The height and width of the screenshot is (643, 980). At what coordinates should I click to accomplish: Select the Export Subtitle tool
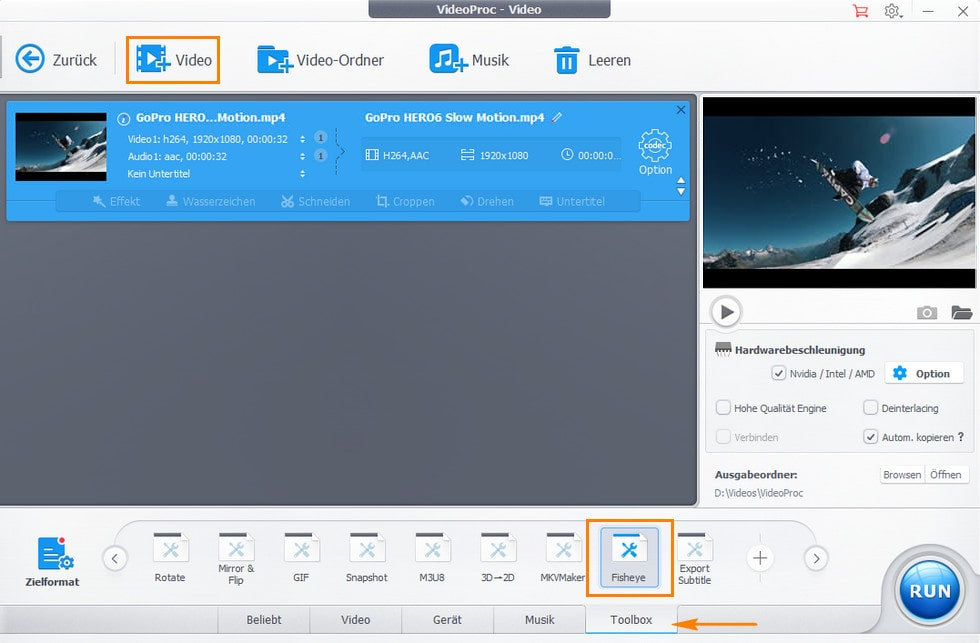(x=694, y=558)
